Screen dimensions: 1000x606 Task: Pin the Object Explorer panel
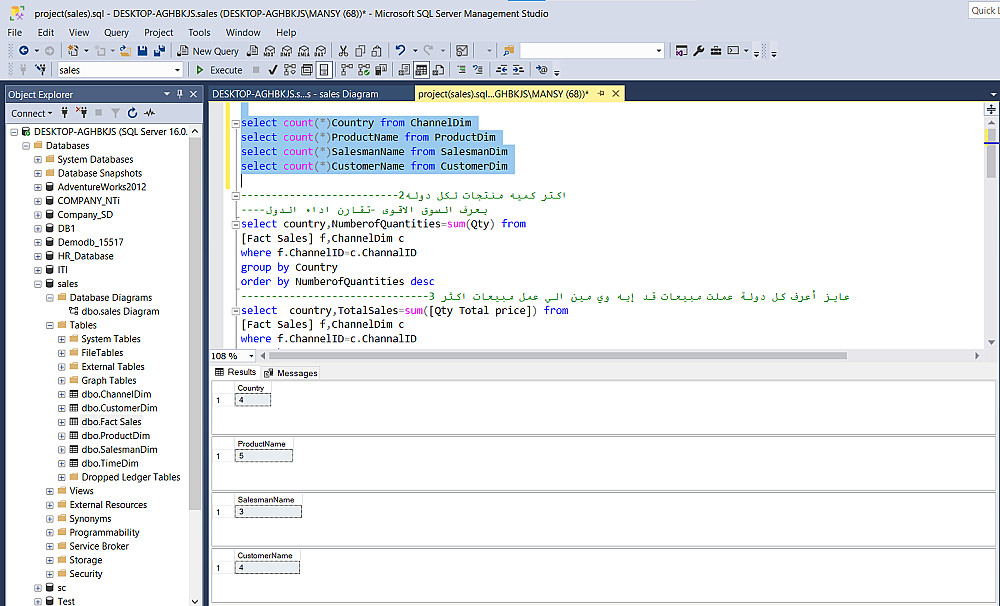pyautogui.click(x=180, y=94)
